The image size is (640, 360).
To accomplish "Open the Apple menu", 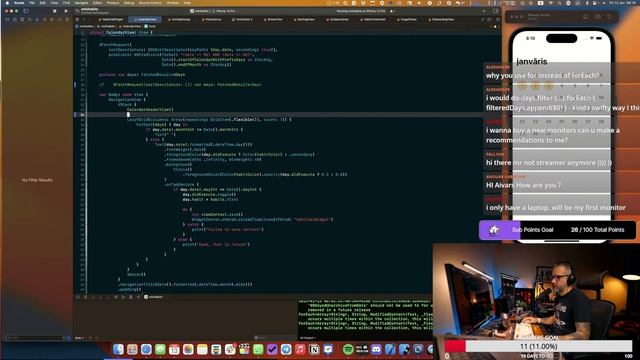I will (x=7, y=3).
